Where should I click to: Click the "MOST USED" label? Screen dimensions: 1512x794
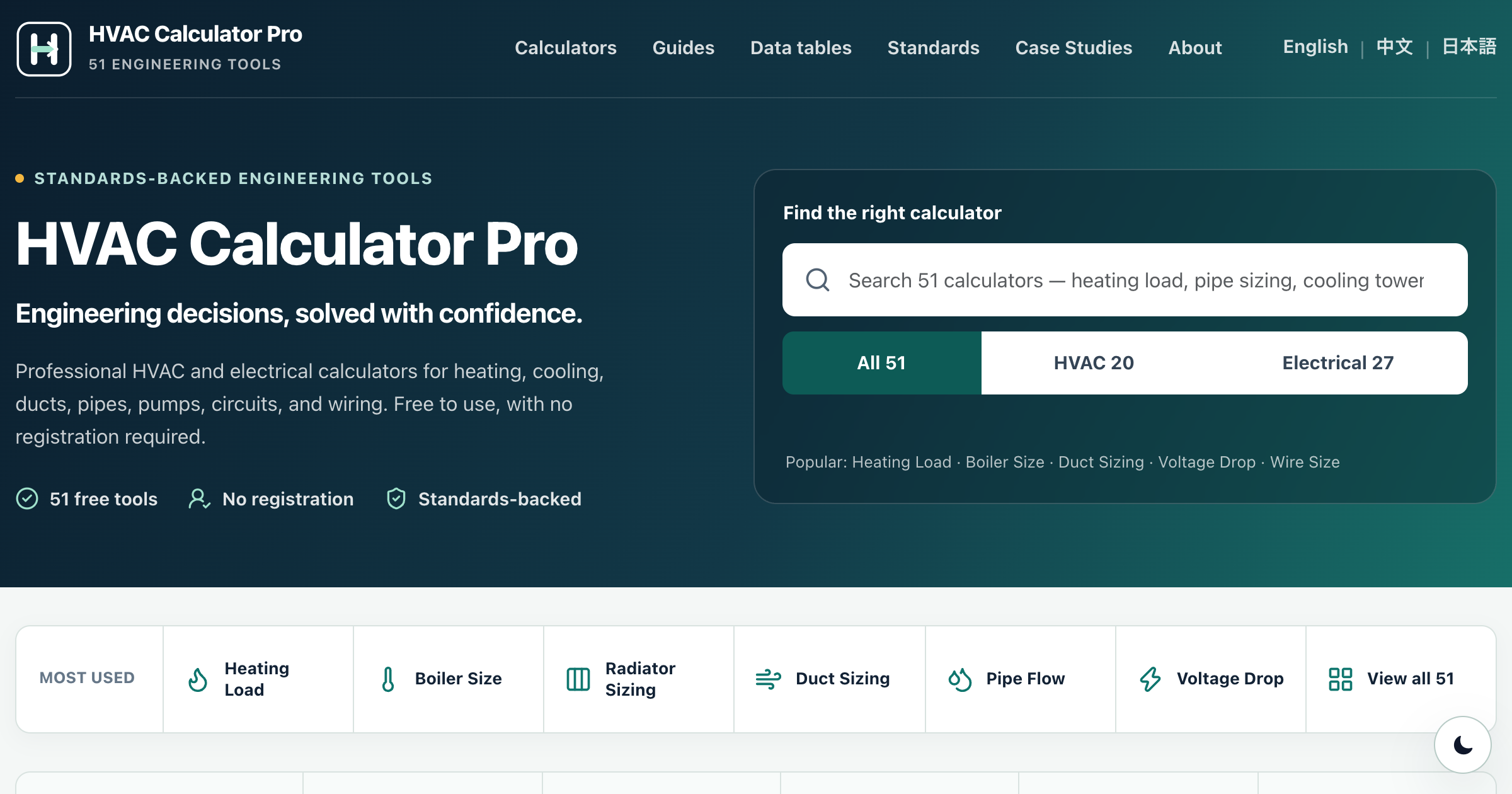pyautogui.click(x=87, y=678)
